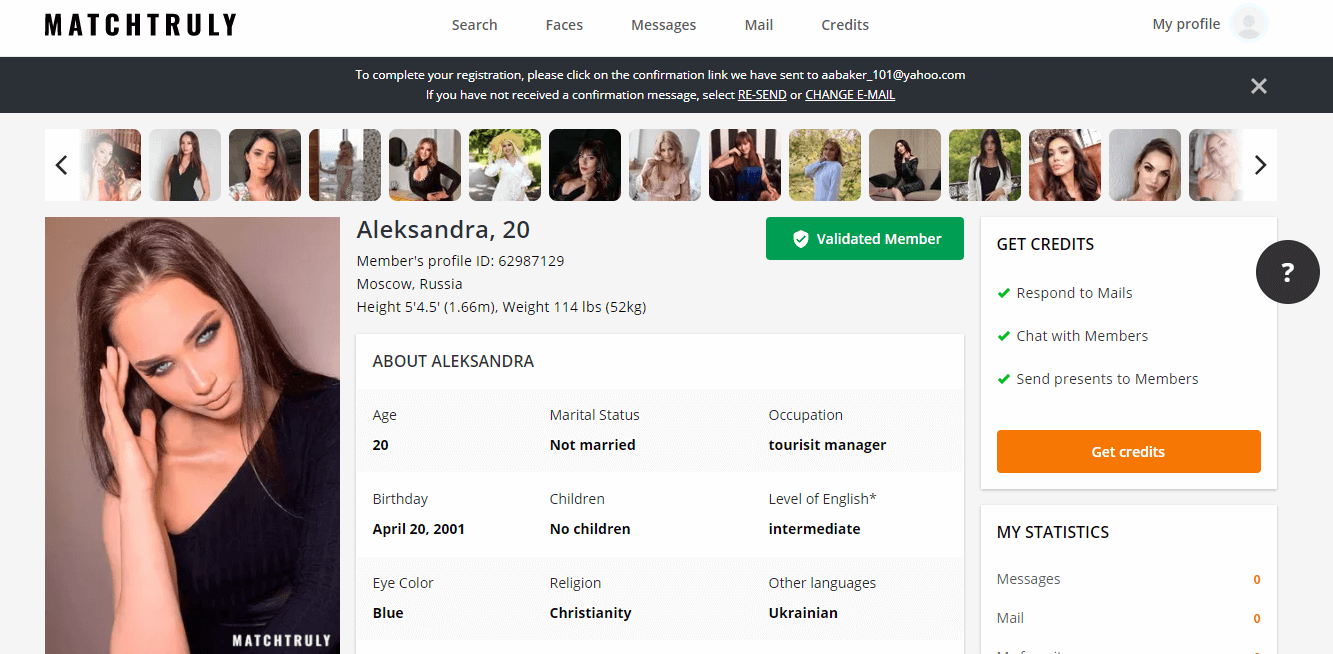This screenshot has height=654, width=1333.
Task: Click the Validated Member shield badge
Action: coord(865,239)
